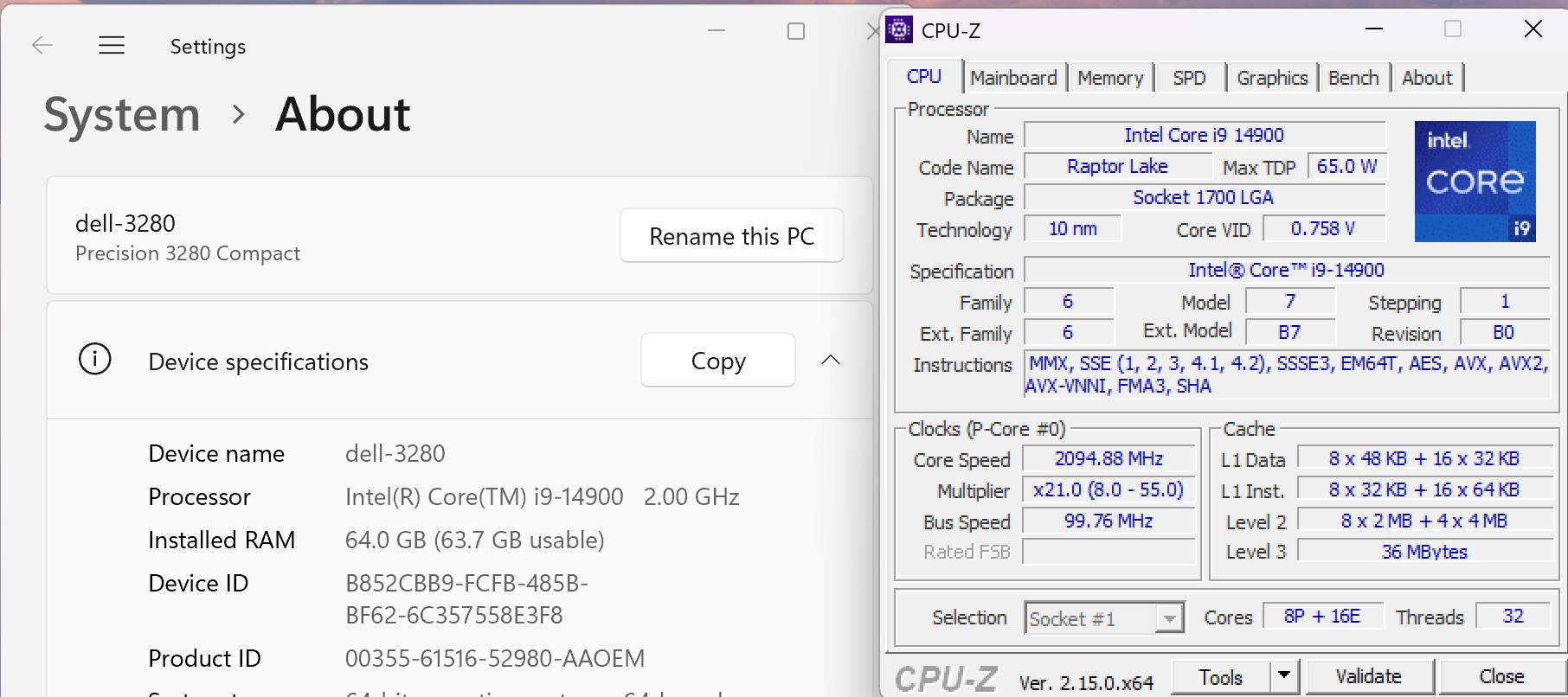Switch to the Mainboard tab
1568x697 pixels.
pos(1013,78)
